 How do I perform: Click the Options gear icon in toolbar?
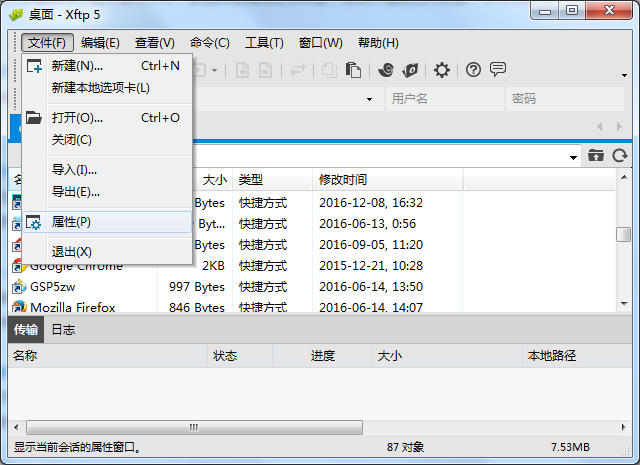(442, 70)
